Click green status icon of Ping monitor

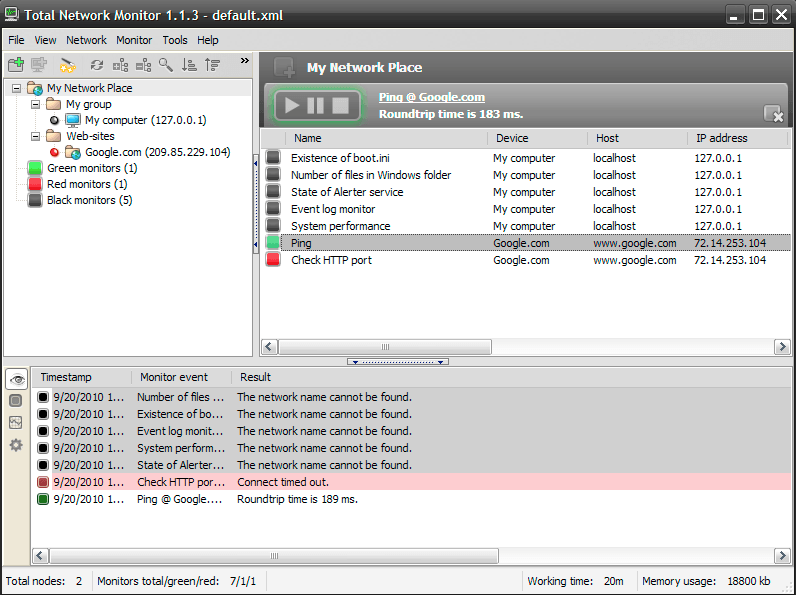point(273,243)
